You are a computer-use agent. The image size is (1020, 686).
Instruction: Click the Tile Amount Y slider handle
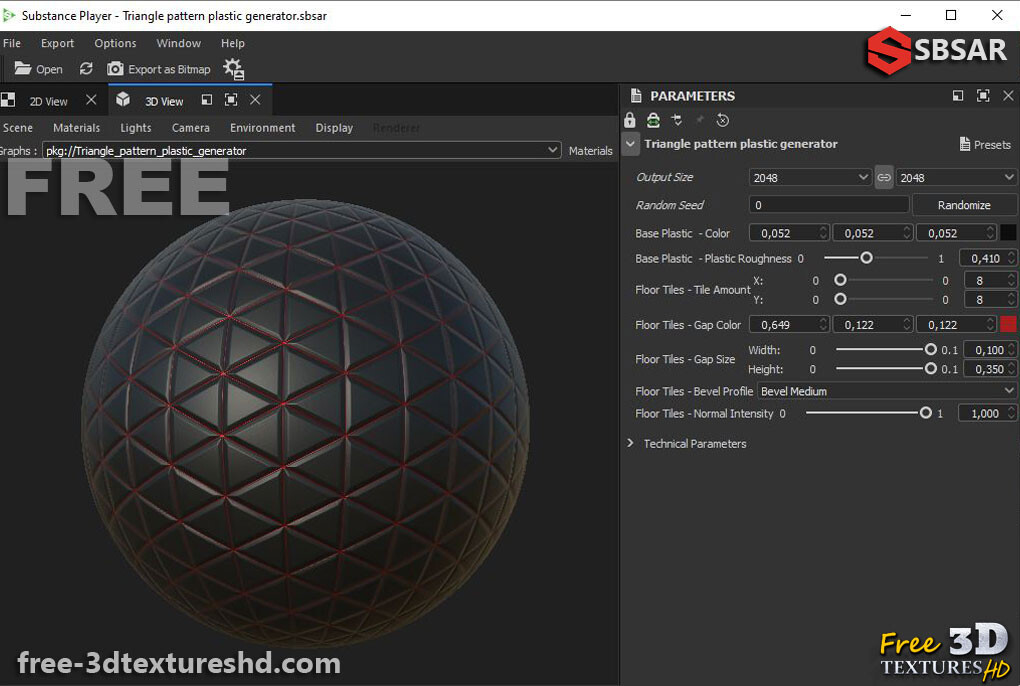[840, 299]
